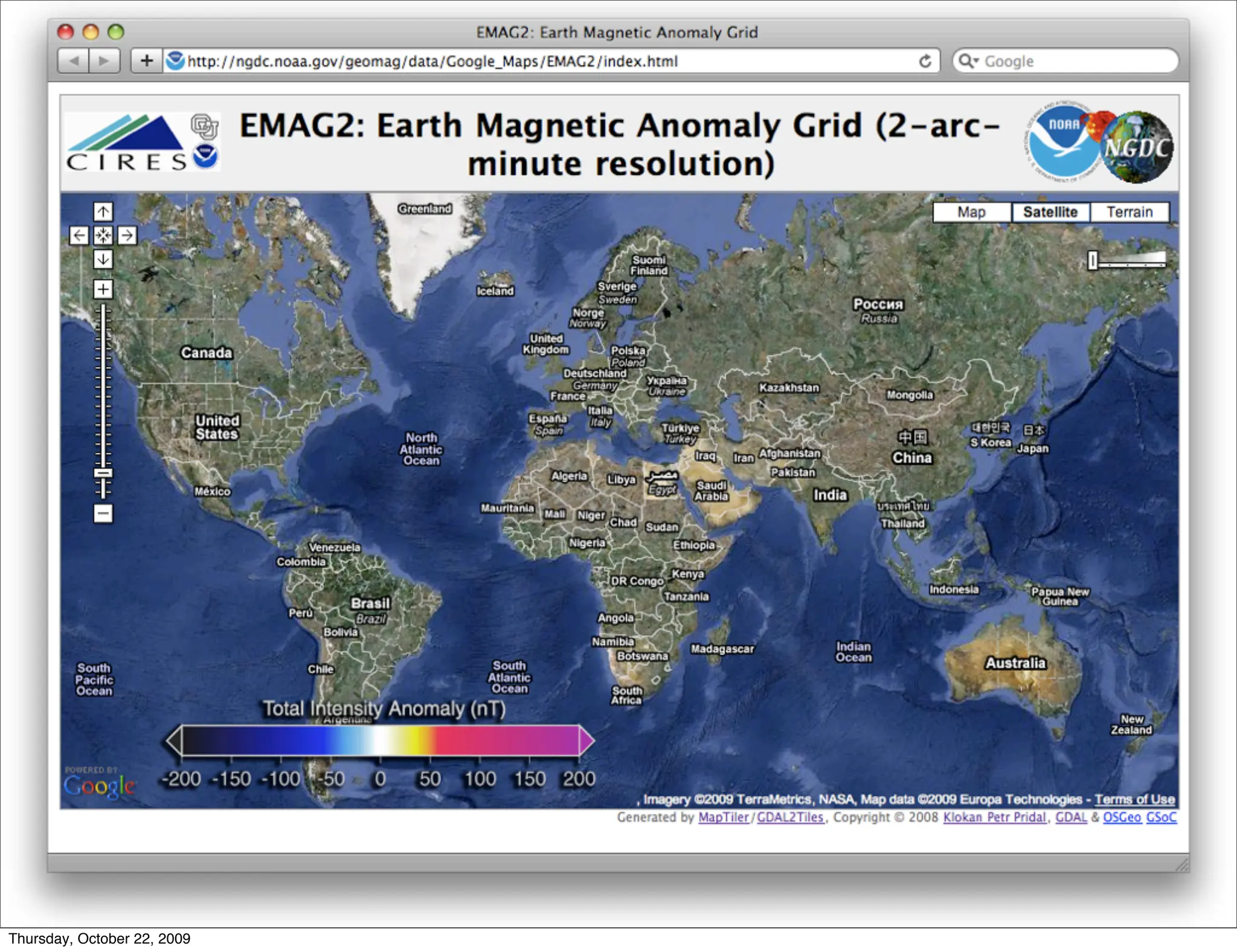Image resolution: width=1237 pixels, height=952 pixels.
Task: Add a bookmark with plus button
Action: (x=147, y=61)
